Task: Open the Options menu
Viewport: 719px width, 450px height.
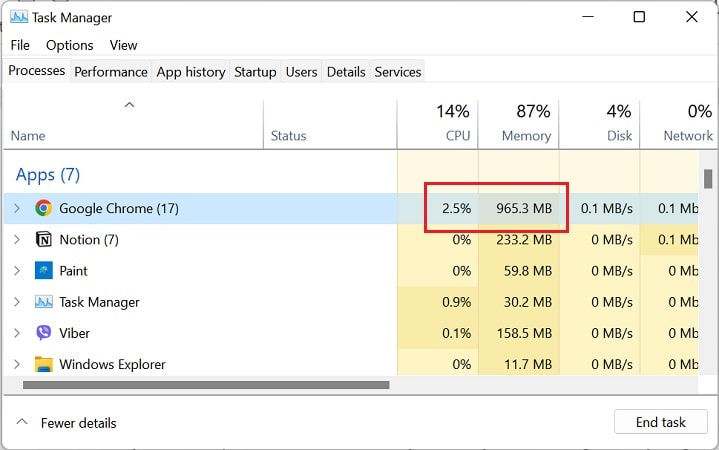Action: point(70,45)
